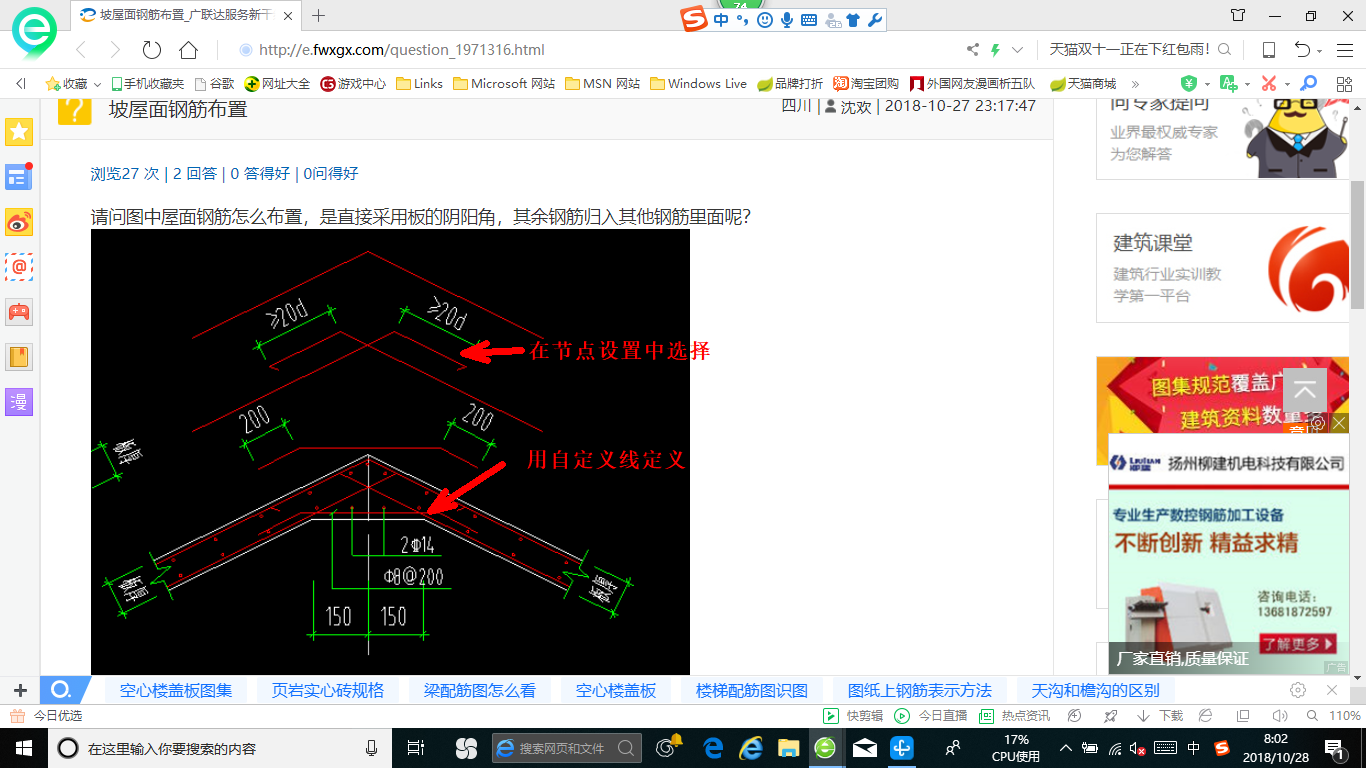1366x768 pixels.
Task: Click the green translate A+ icon
Action: pos(1229,83)
